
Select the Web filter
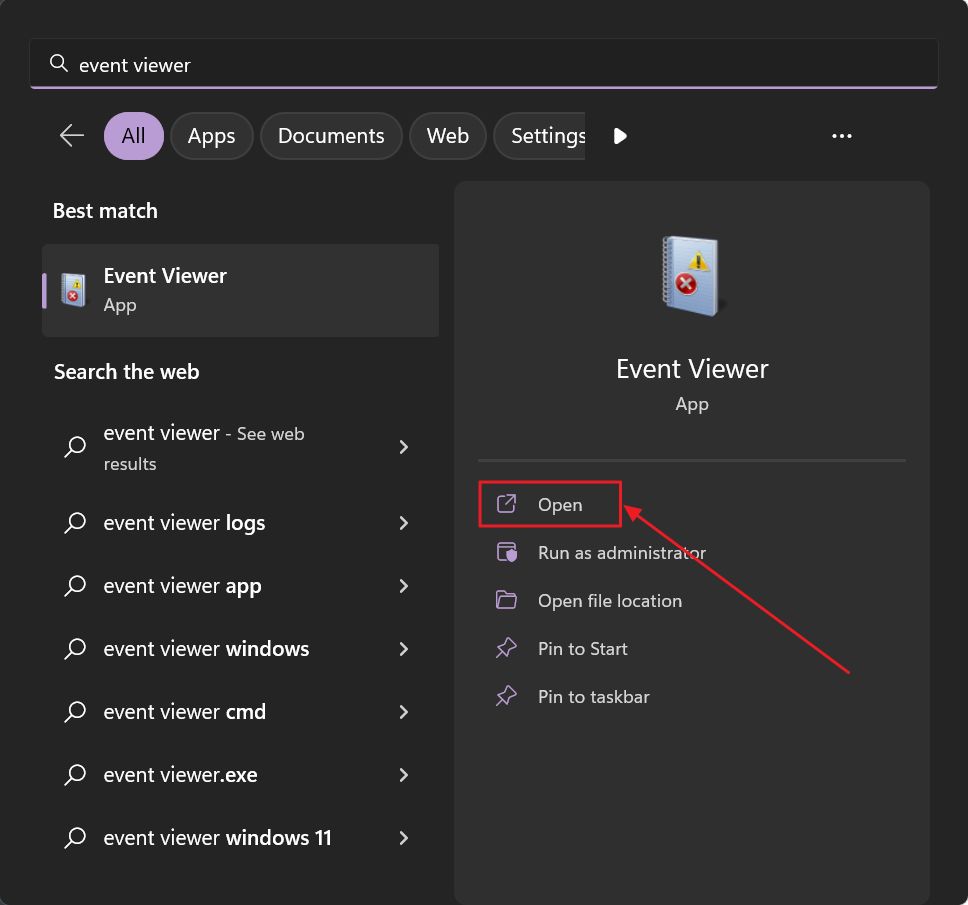(447, 135)
